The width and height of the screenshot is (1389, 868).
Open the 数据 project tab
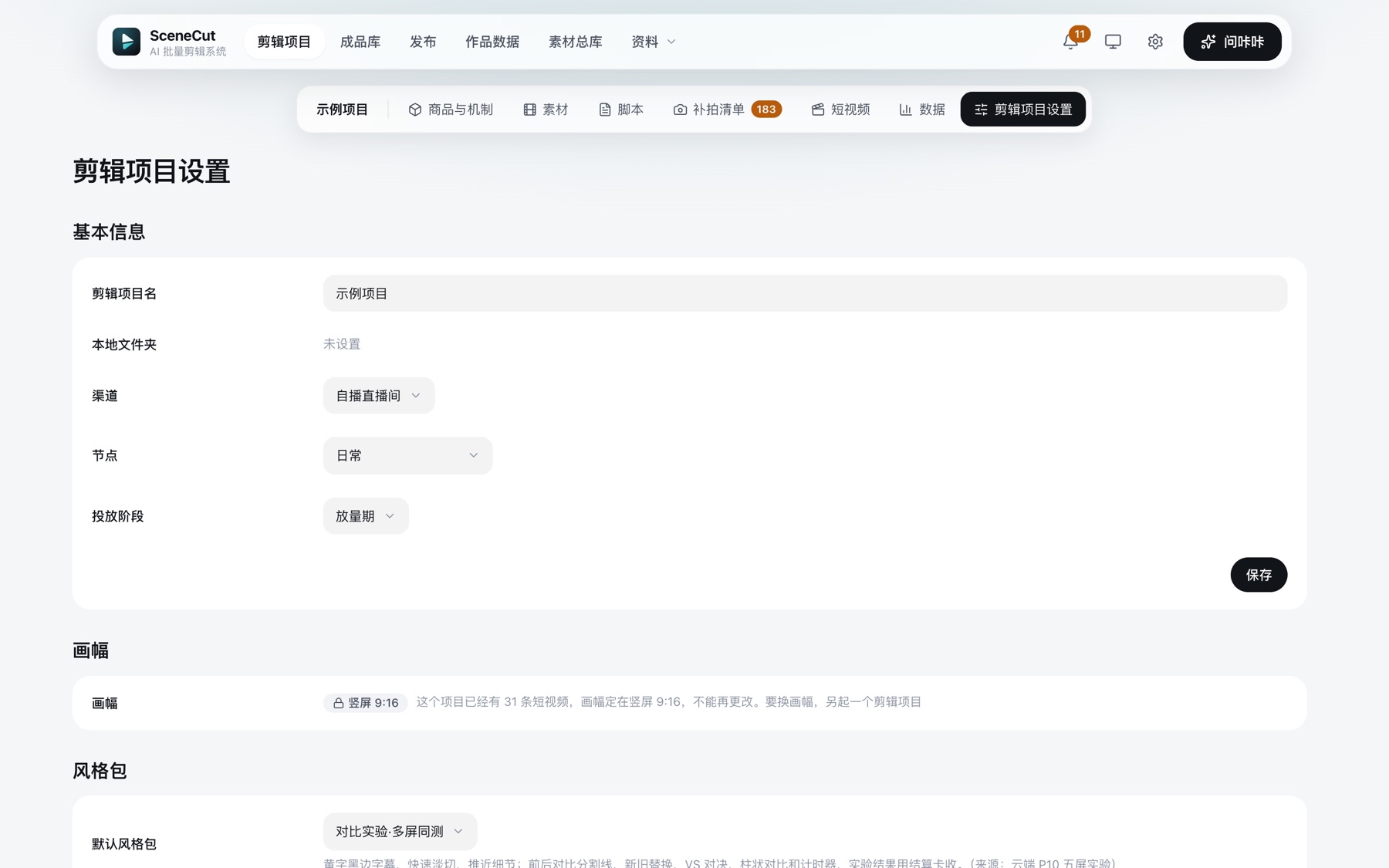coord(922,110)
